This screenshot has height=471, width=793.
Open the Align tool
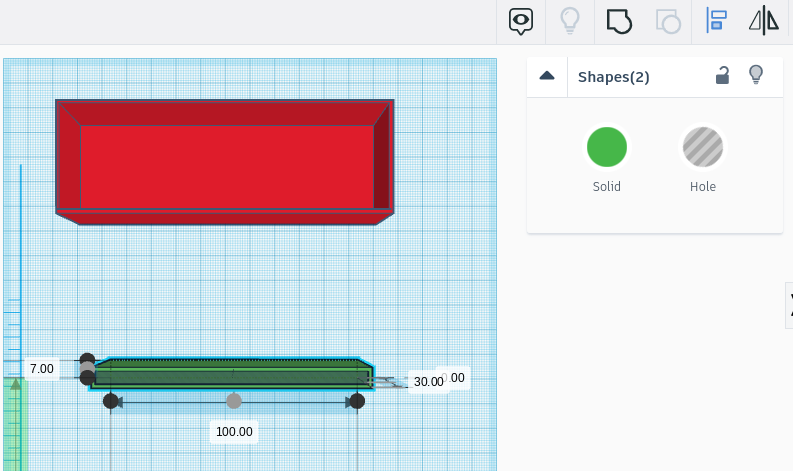point(716,21)
